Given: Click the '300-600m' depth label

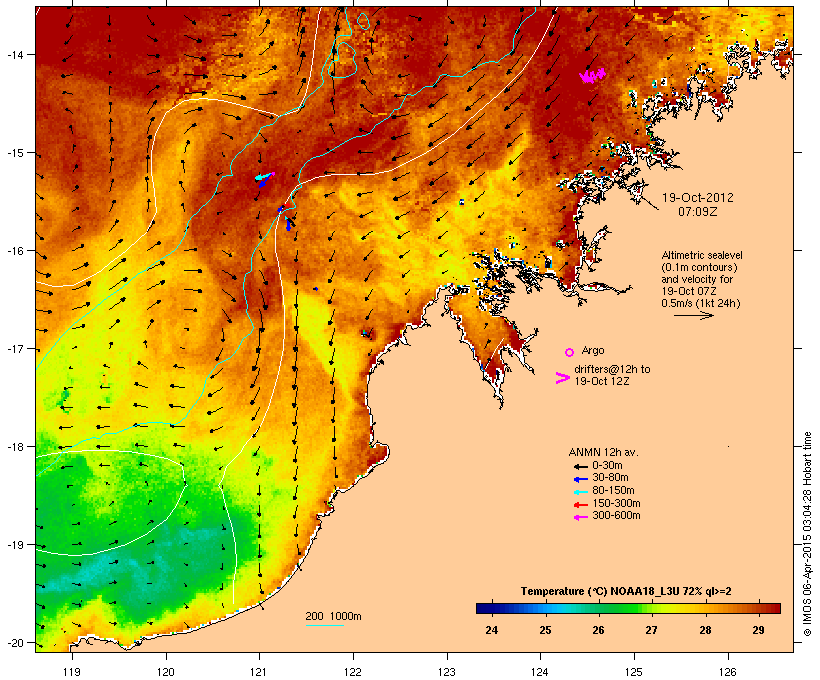Looking at the screenshot, I should pyautogui.click(x=617, y=516).
